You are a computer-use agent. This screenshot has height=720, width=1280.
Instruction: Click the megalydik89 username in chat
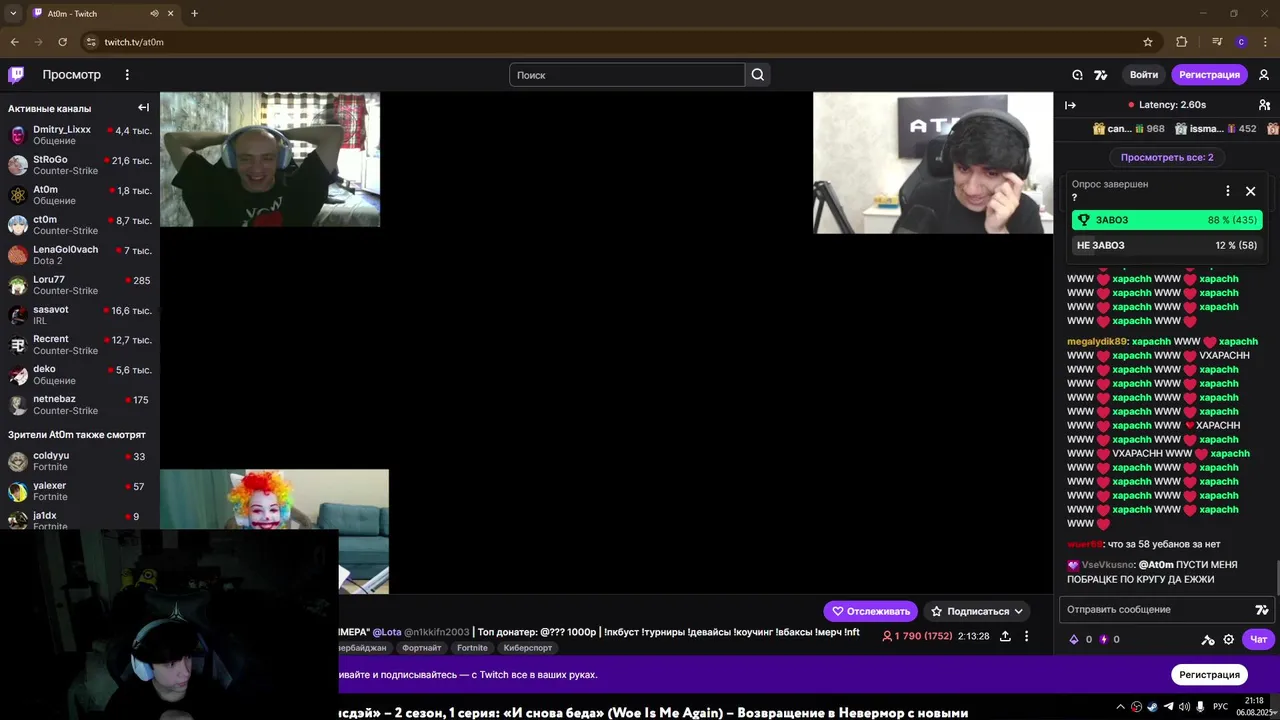[x=1097, y=342]
